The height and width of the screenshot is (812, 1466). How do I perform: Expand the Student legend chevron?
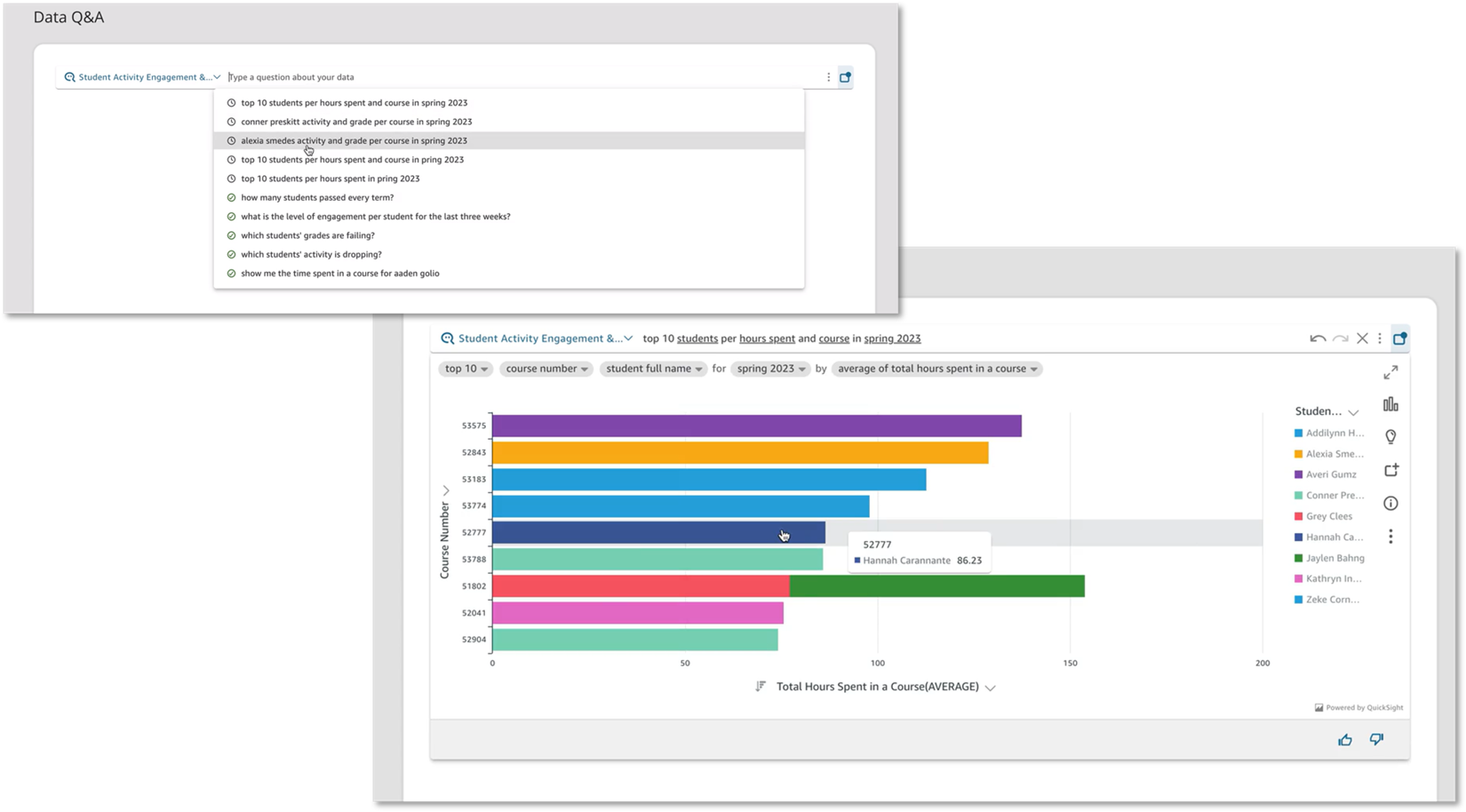[1353, 412]
